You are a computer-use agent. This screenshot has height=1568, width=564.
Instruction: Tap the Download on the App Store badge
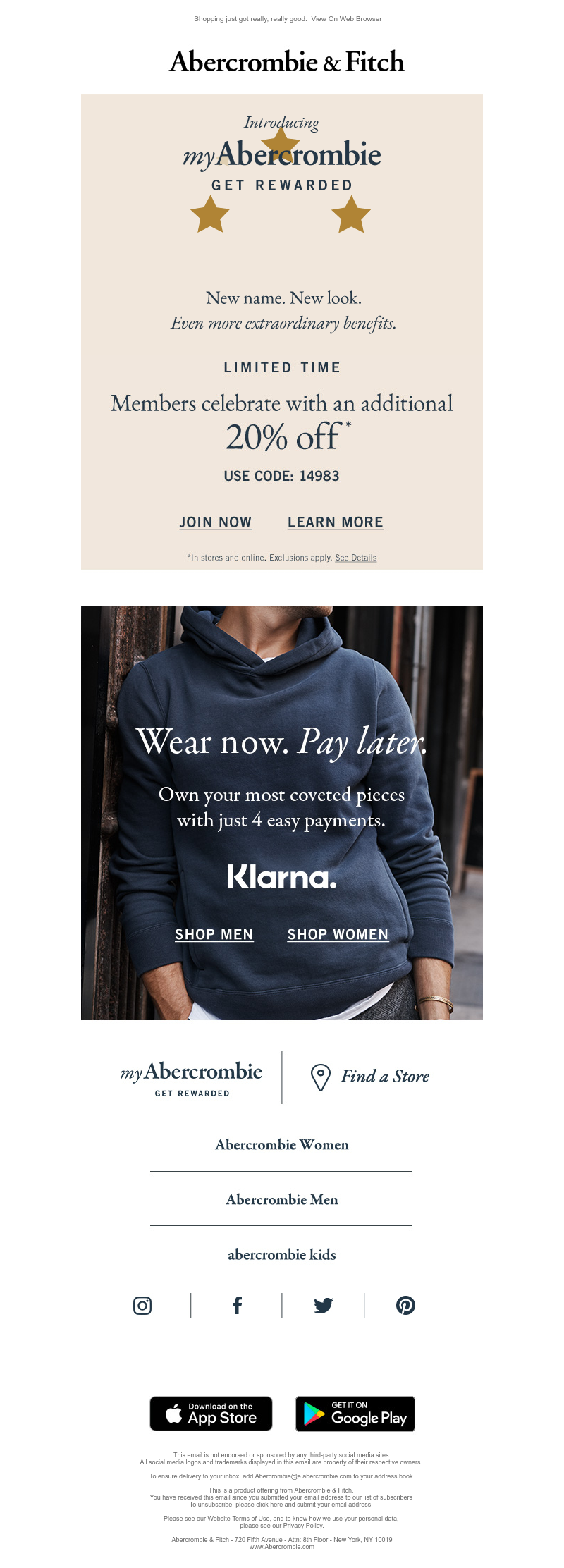click(x=211, y=1414)
